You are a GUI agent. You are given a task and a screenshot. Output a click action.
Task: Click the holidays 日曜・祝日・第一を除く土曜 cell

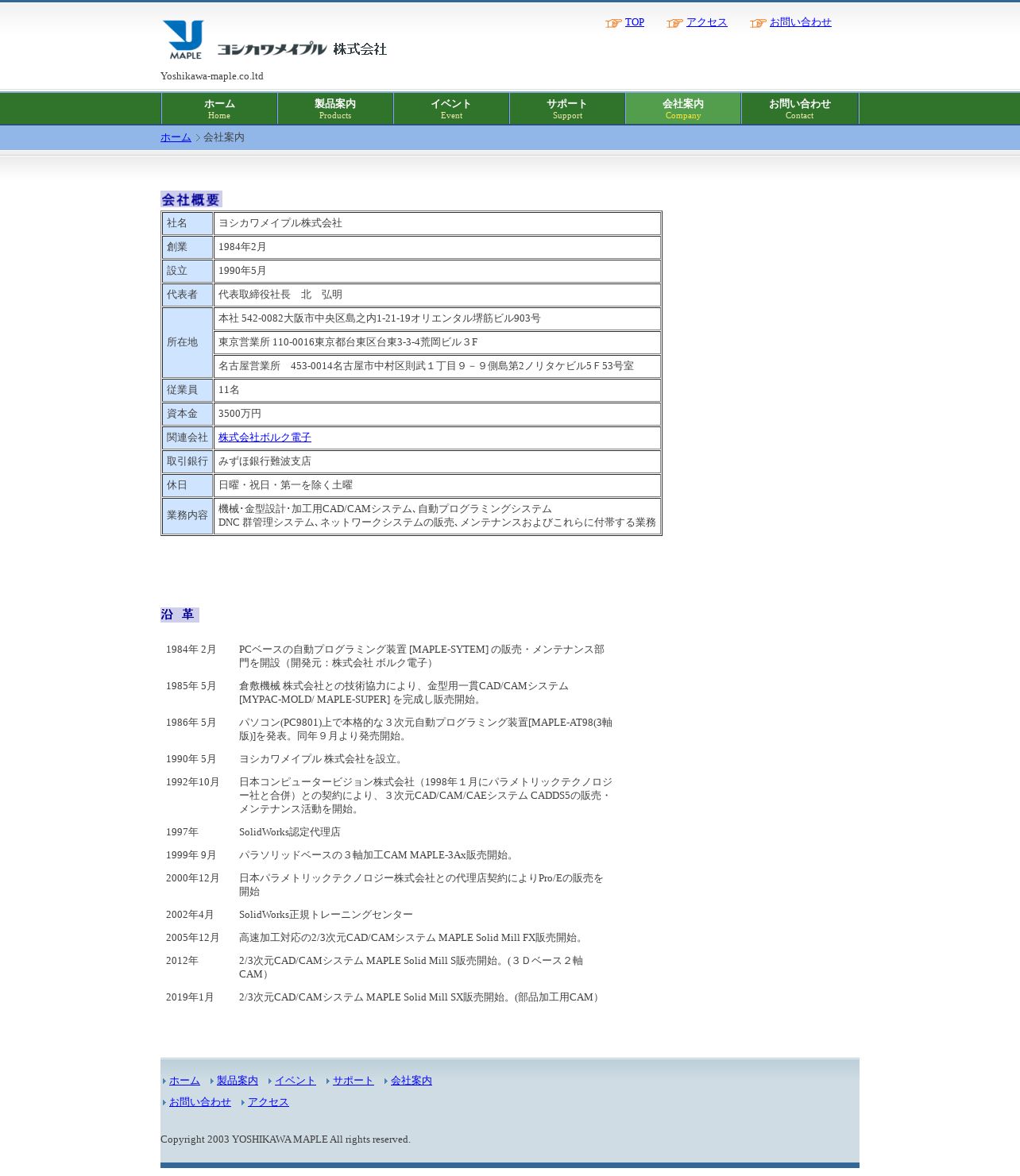[x=437, y=485]
